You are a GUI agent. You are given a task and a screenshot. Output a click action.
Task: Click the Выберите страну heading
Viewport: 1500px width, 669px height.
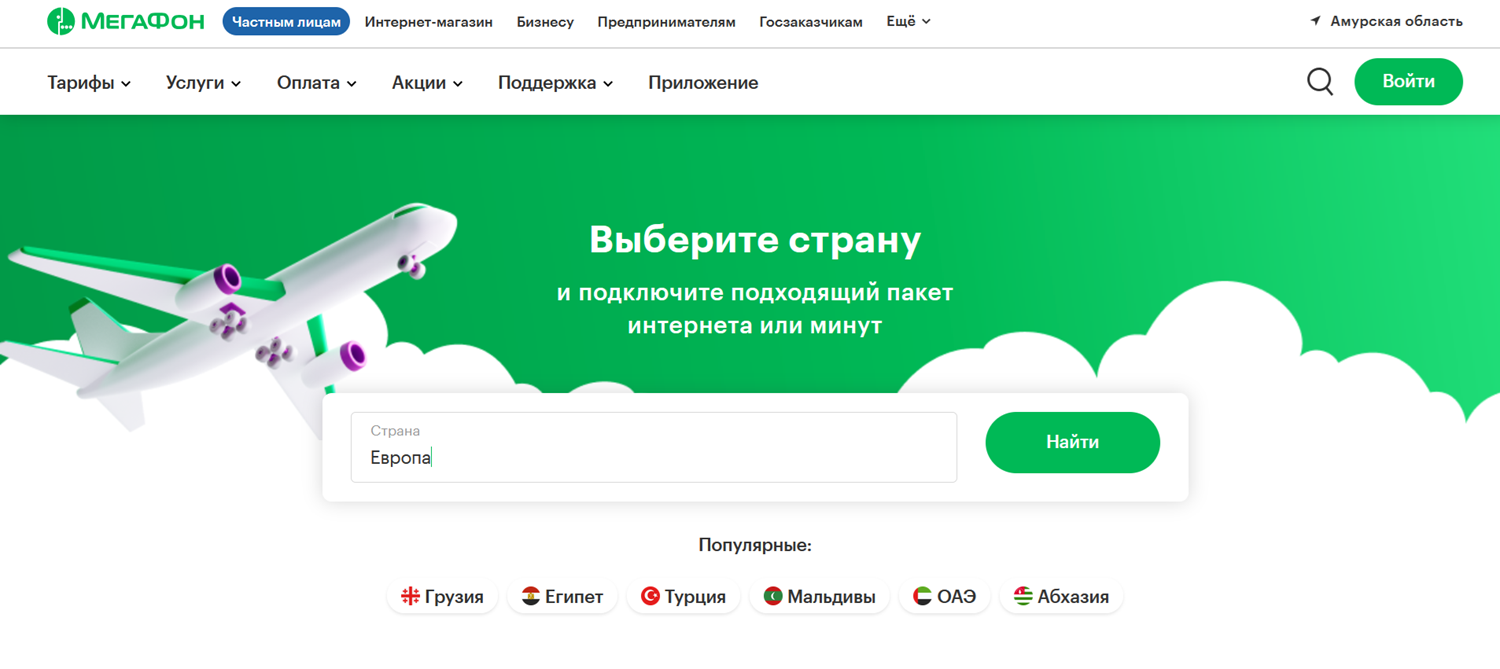point(755,240)
